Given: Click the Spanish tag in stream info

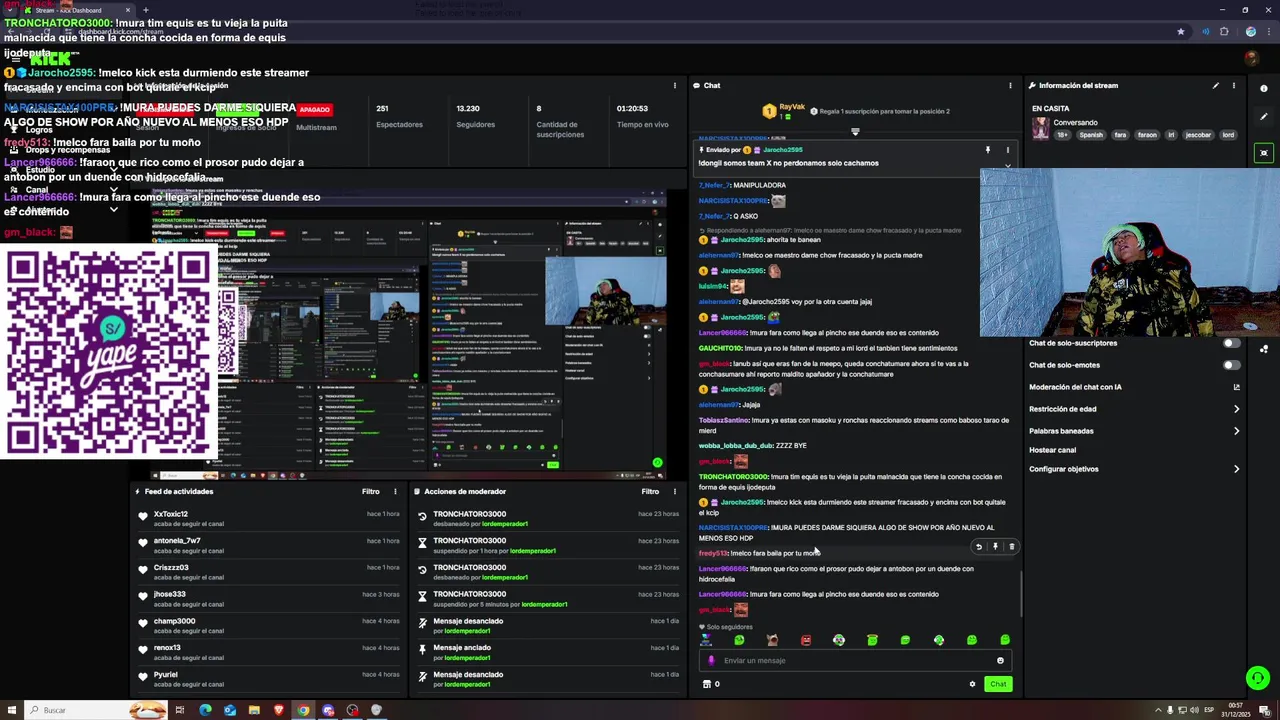Looking at the screenshot, I should [1091, 135].
